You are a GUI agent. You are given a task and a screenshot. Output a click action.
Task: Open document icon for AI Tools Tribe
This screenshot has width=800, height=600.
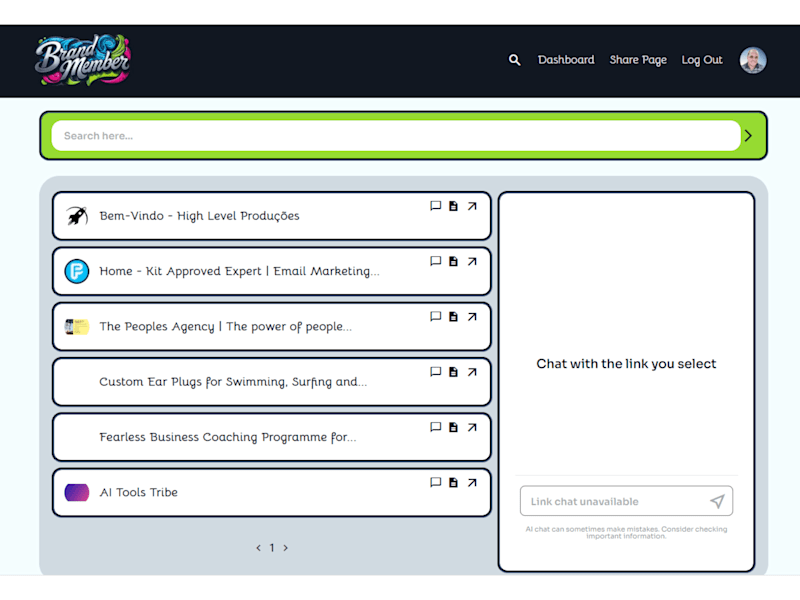[x=453, y=483]
